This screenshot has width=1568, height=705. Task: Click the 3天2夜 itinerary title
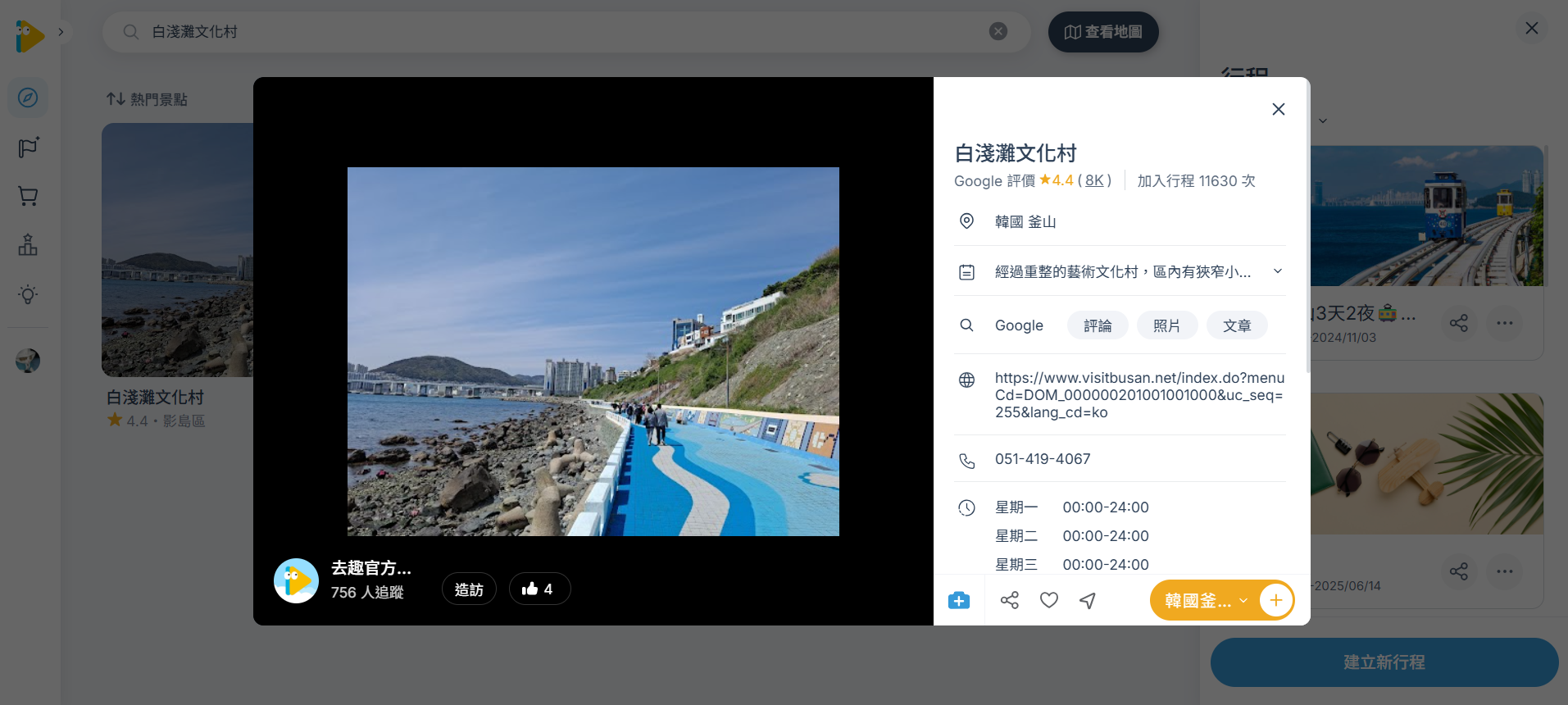[1364, 314]
